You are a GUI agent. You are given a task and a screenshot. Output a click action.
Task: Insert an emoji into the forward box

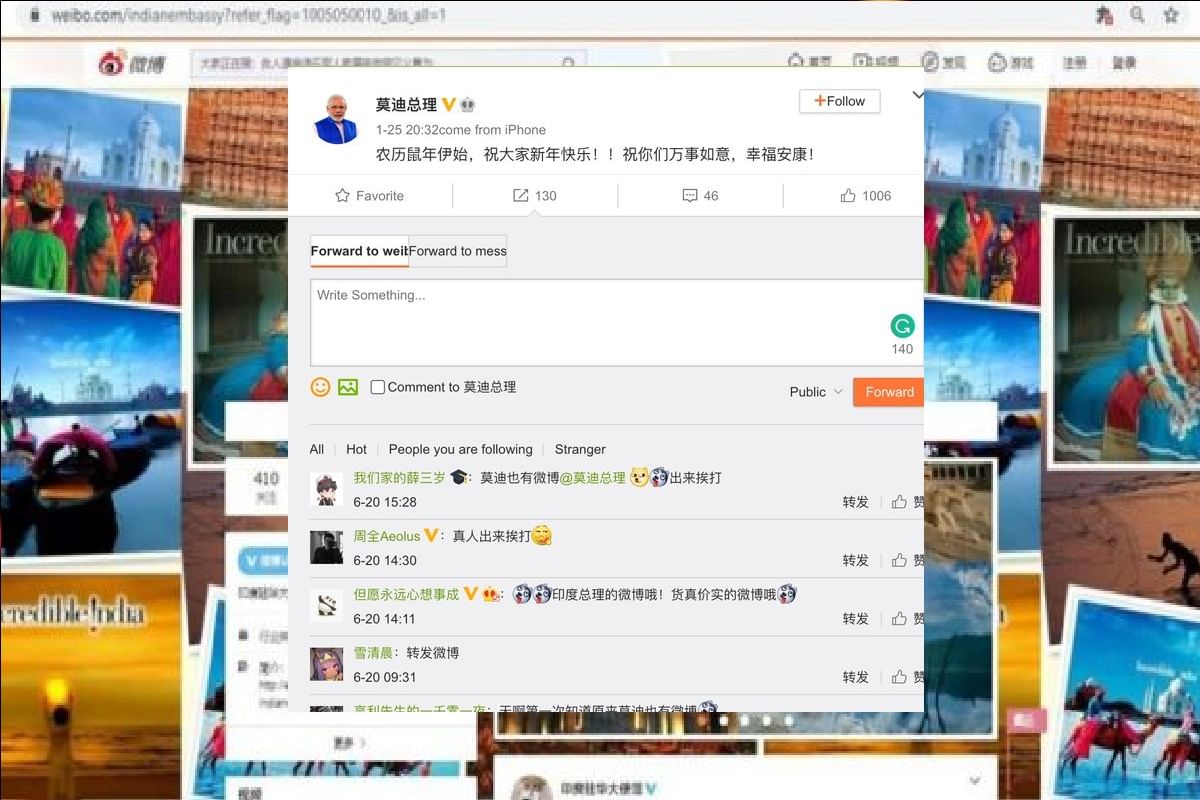320,386
